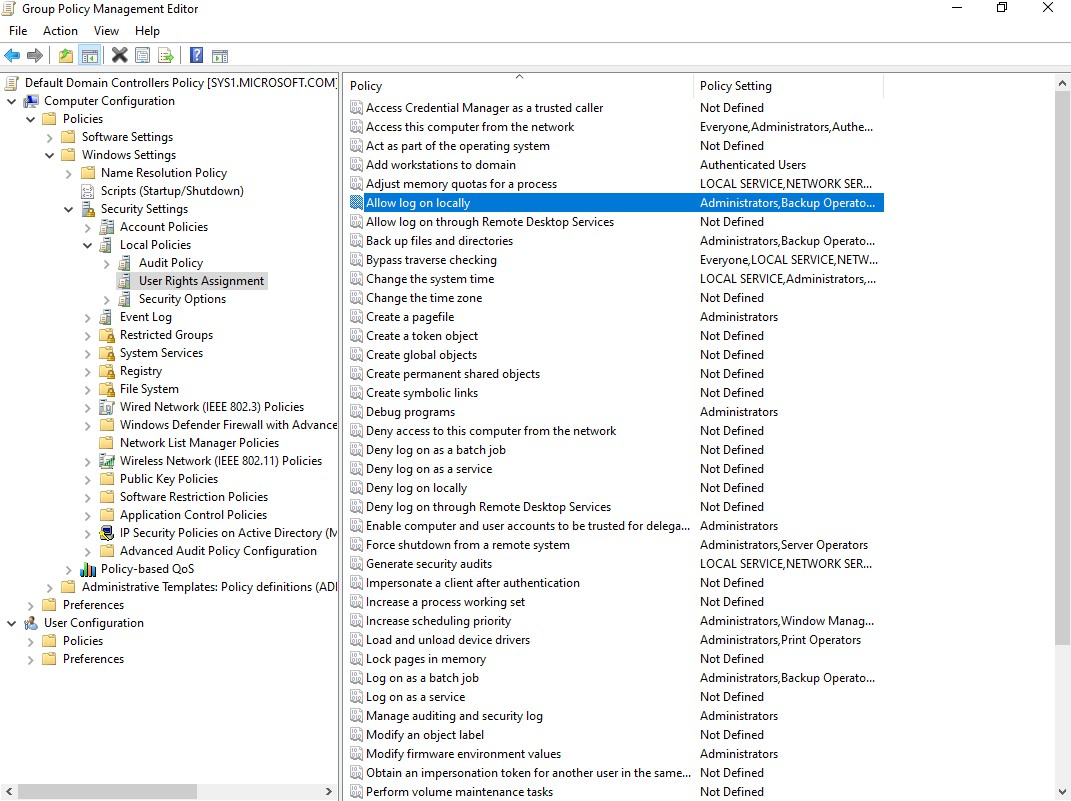This screenshot has width=1071, height=801.
Task: Open the File menu
Action: coord(18,31)
